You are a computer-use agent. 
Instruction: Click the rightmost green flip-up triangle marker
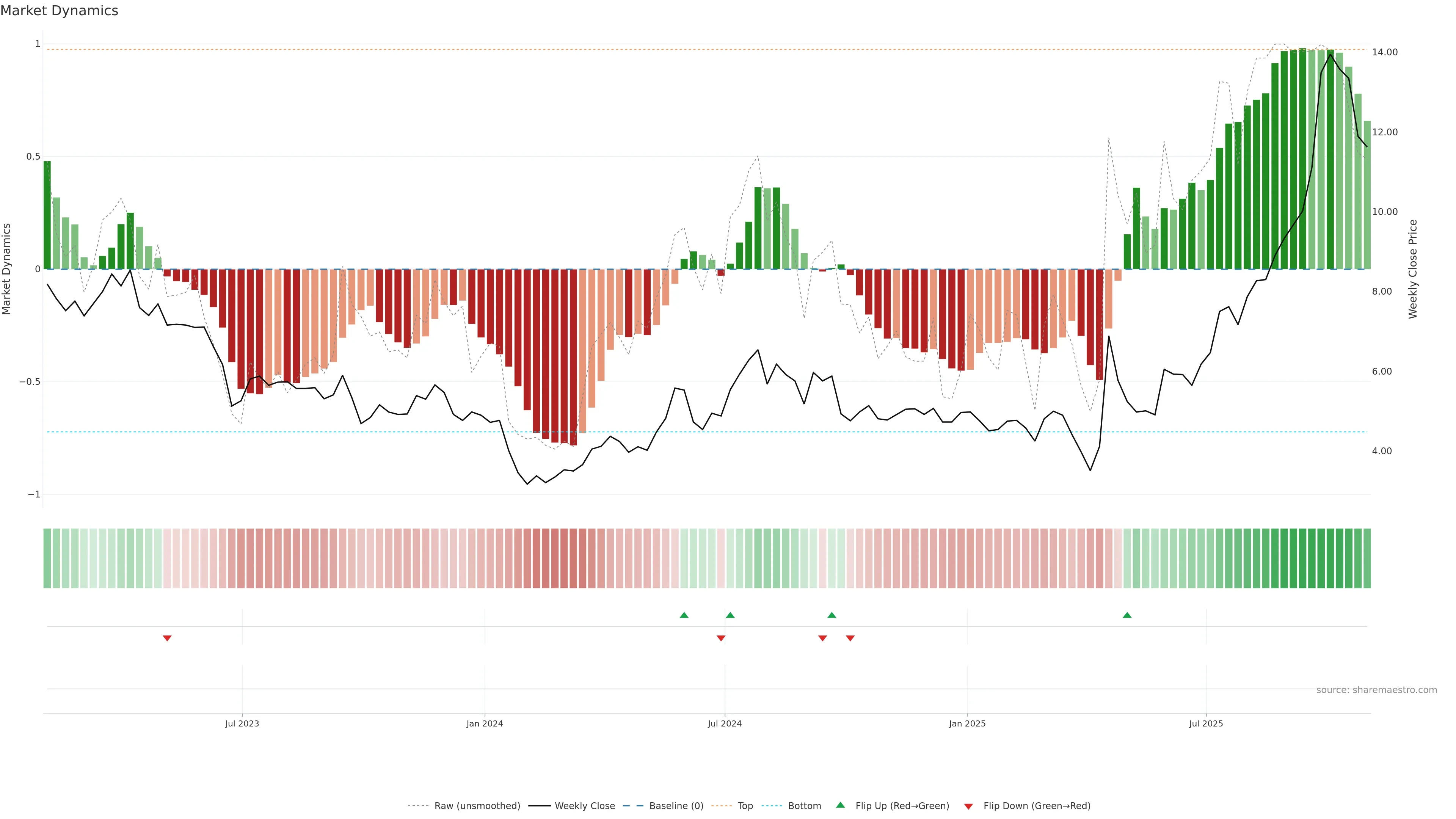1127,615
